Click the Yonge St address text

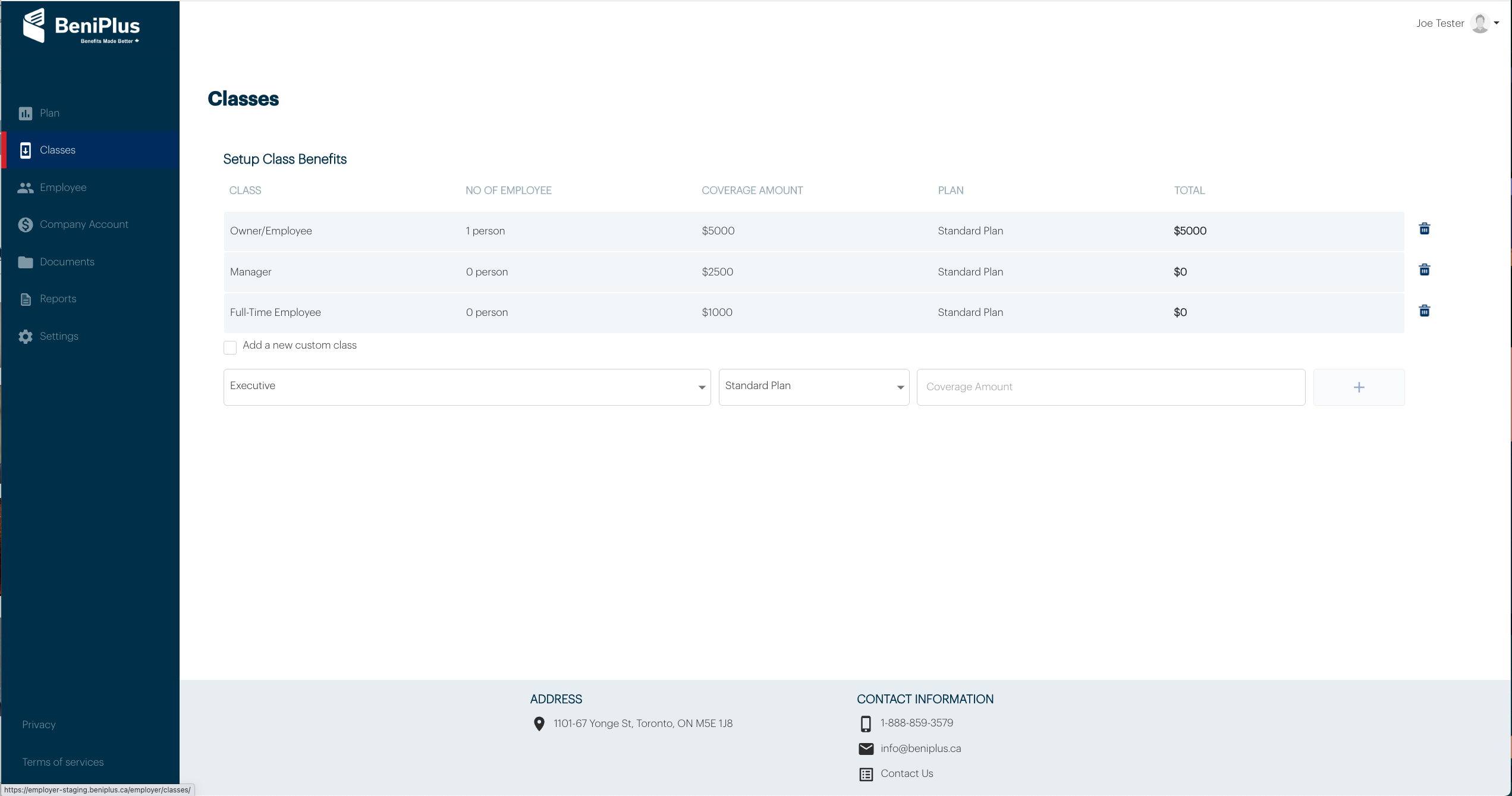[643, 723]
